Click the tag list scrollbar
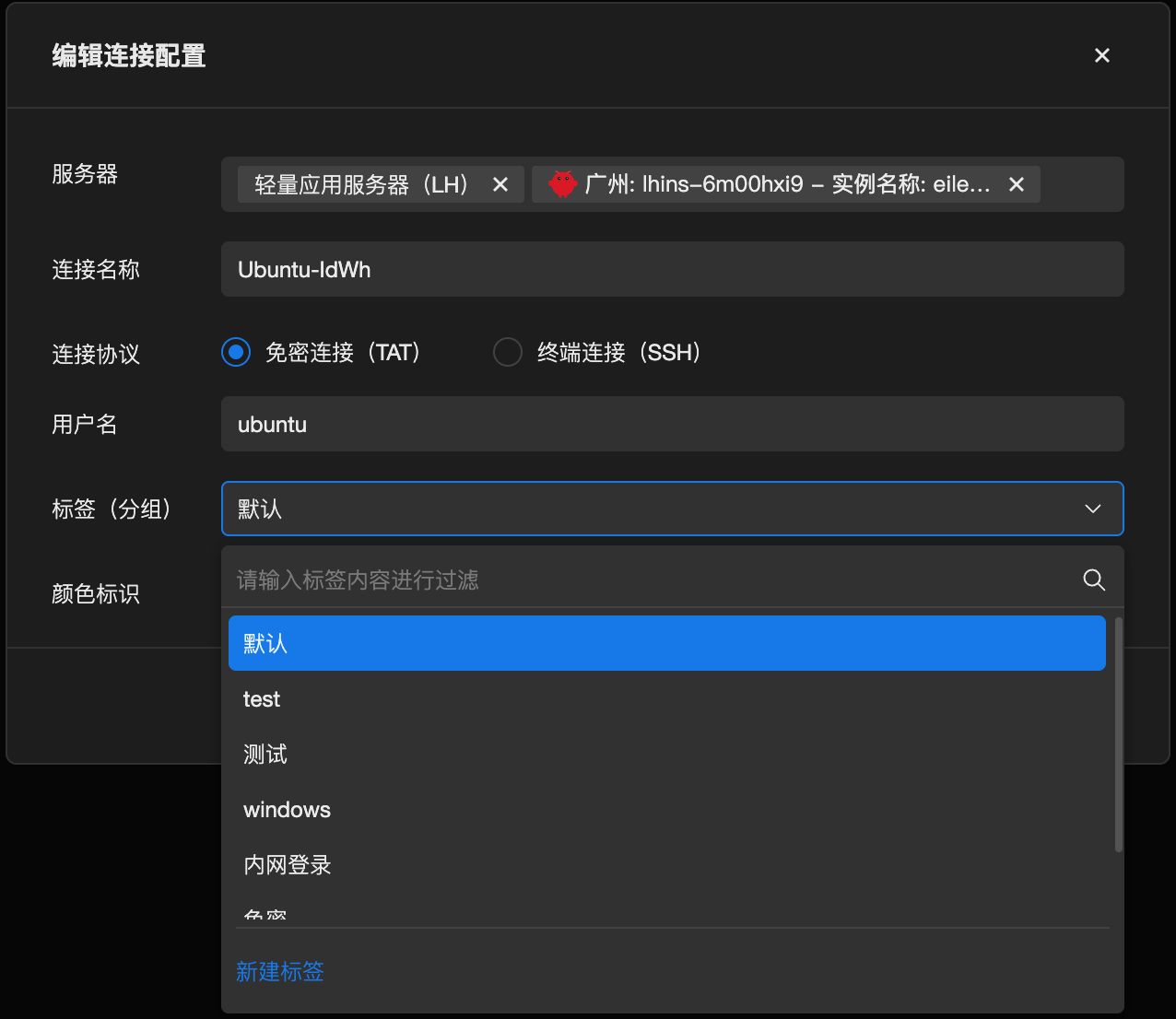Image resolution: width=1176 pixels, height=1019 pixels. pos(1119,734)
